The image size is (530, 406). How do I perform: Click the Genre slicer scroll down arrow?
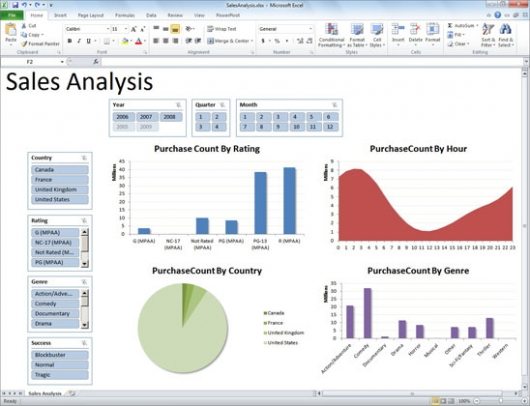[85, 325]
